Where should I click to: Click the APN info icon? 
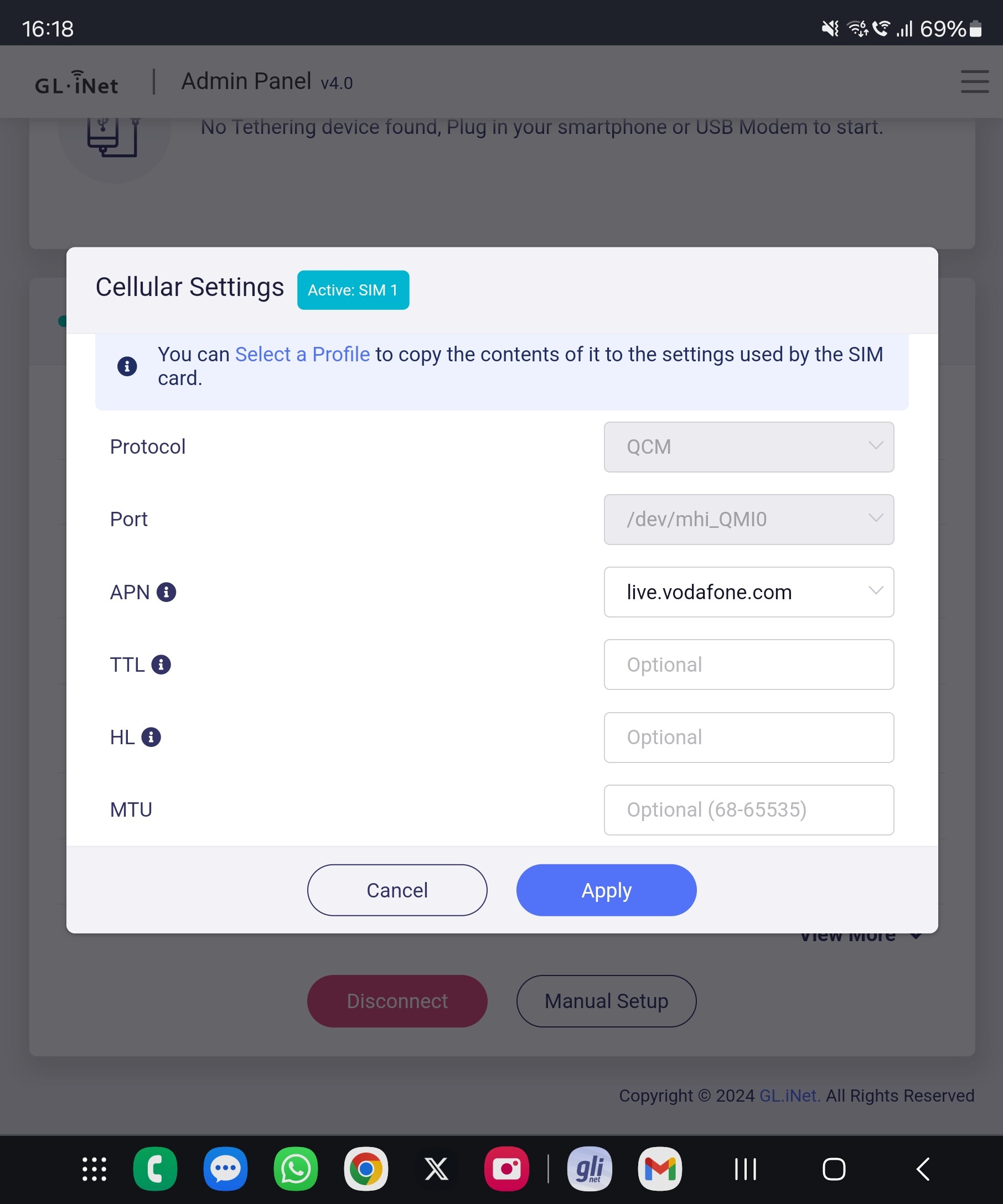166,591
